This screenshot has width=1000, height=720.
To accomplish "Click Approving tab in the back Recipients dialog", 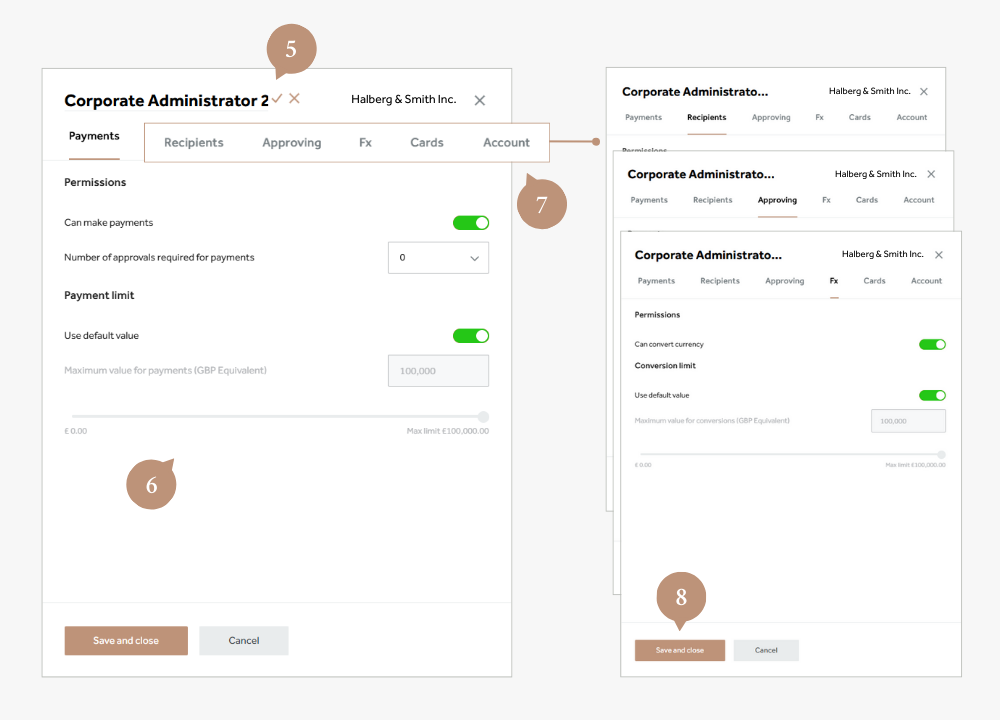I will coord(771,117).
